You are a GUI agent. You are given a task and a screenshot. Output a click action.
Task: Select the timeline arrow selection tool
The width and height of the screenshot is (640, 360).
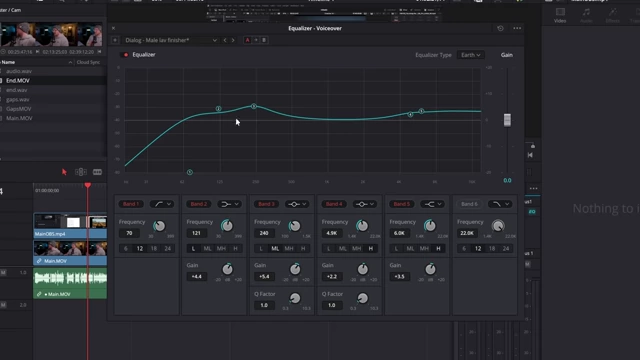click(64, 172)
